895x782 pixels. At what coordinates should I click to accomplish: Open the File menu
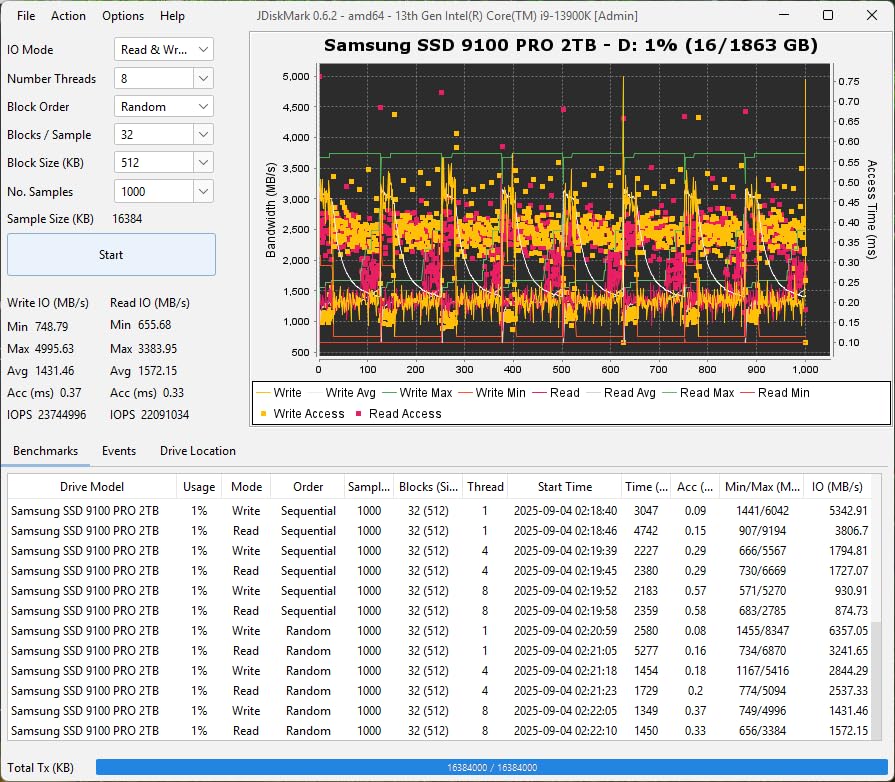25,15
